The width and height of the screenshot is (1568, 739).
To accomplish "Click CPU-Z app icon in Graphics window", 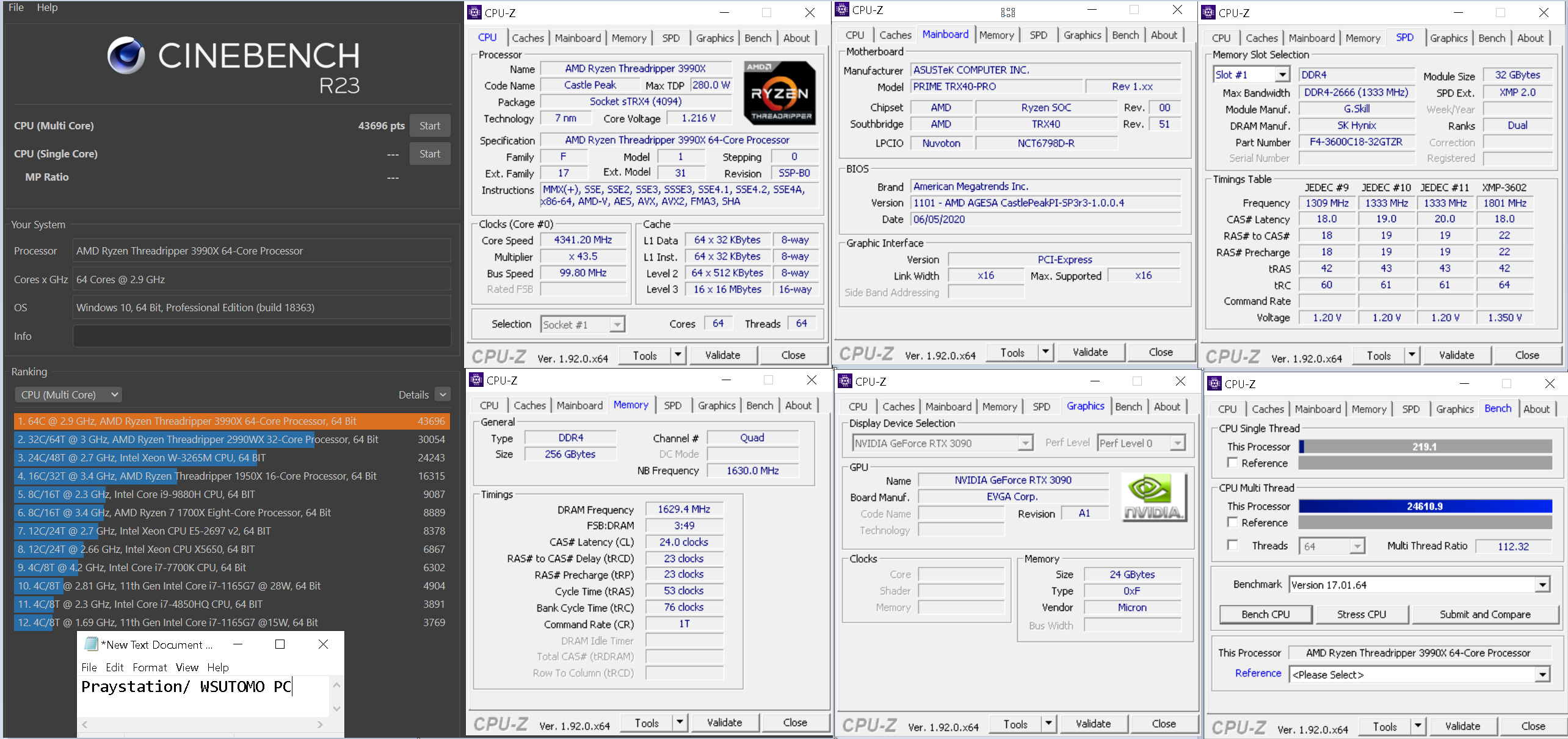I will (x=846, y=381).
